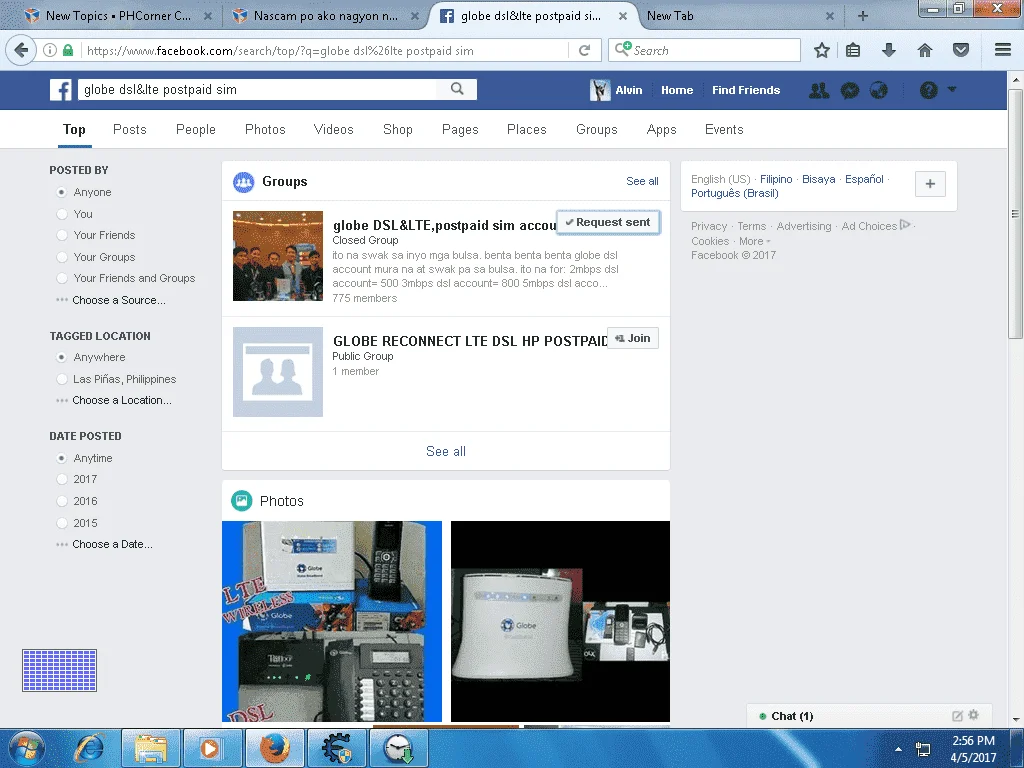Click the Firefox back arrow button
This screenshot has height=768, width=1024.
pos(22,50)
